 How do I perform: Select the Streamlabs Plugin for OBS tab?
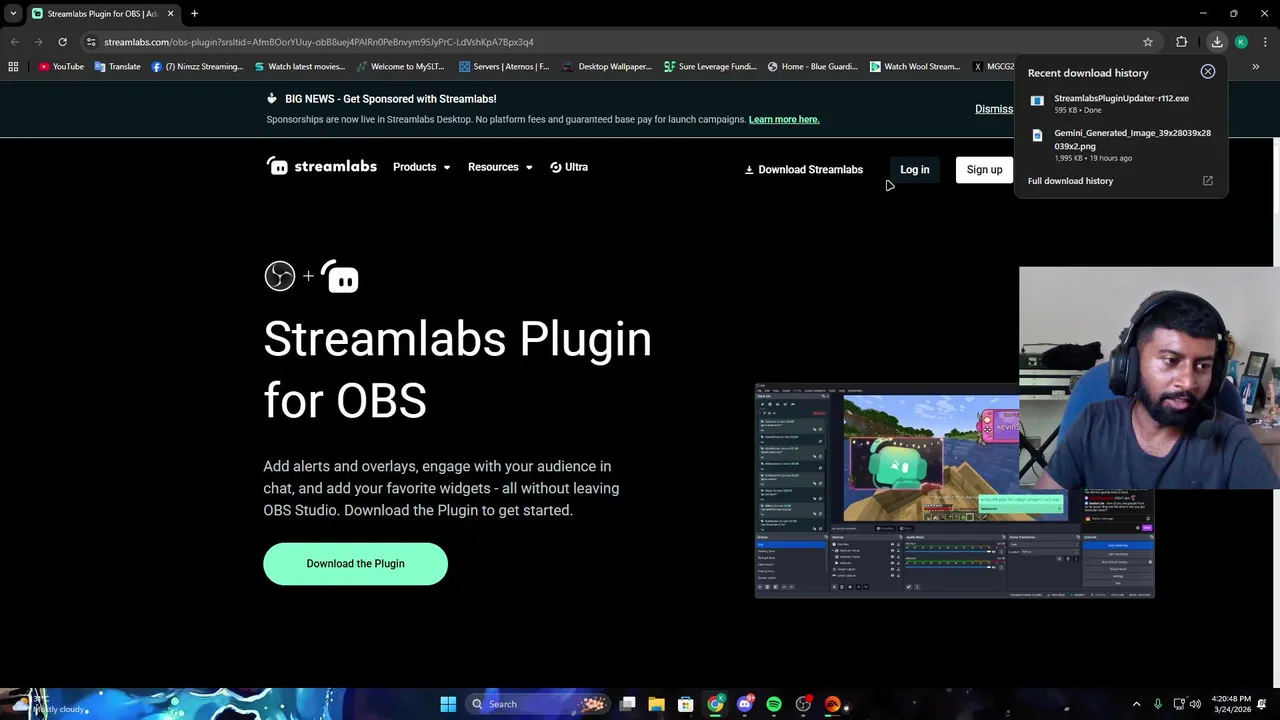[x=102, y=14]
